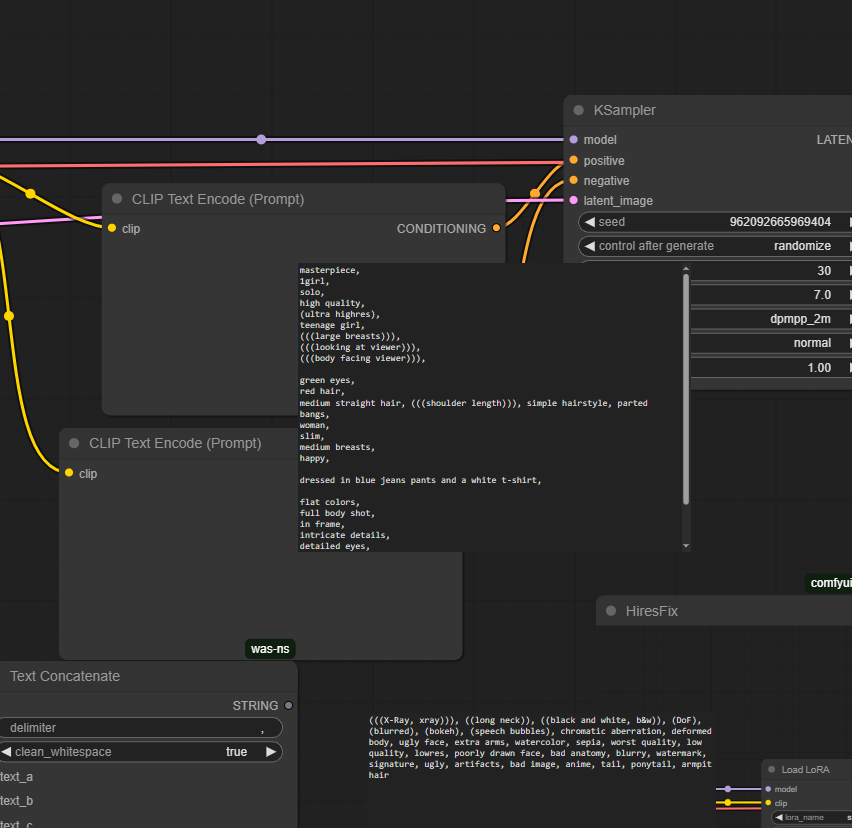
Task: Click the yellow dot on Load LoRA clip wire
Action: tap(728, 802)
